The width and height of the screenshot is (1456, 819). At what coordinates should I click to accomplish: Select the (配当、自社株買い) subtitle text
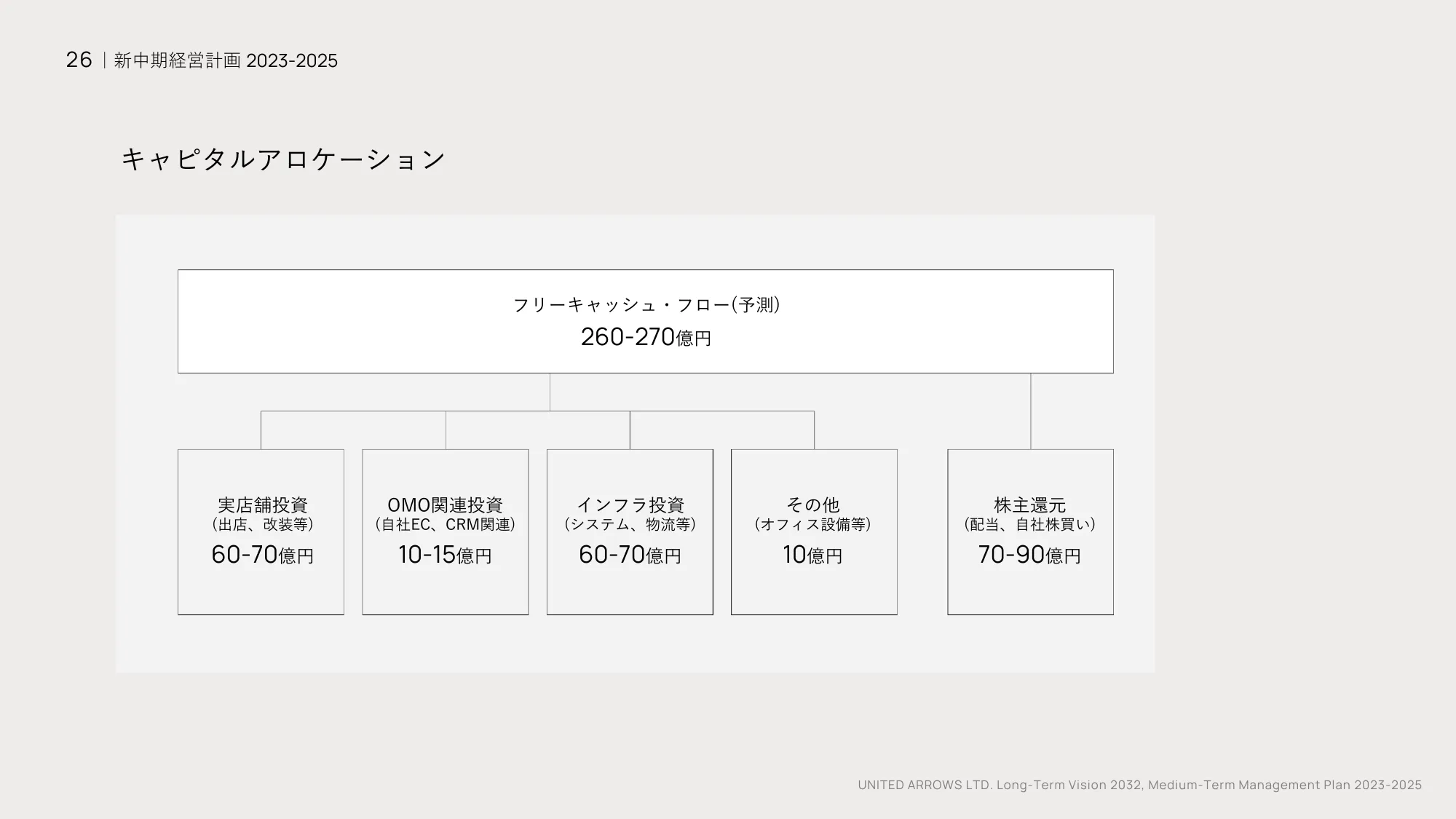[x=1029, y=523]
